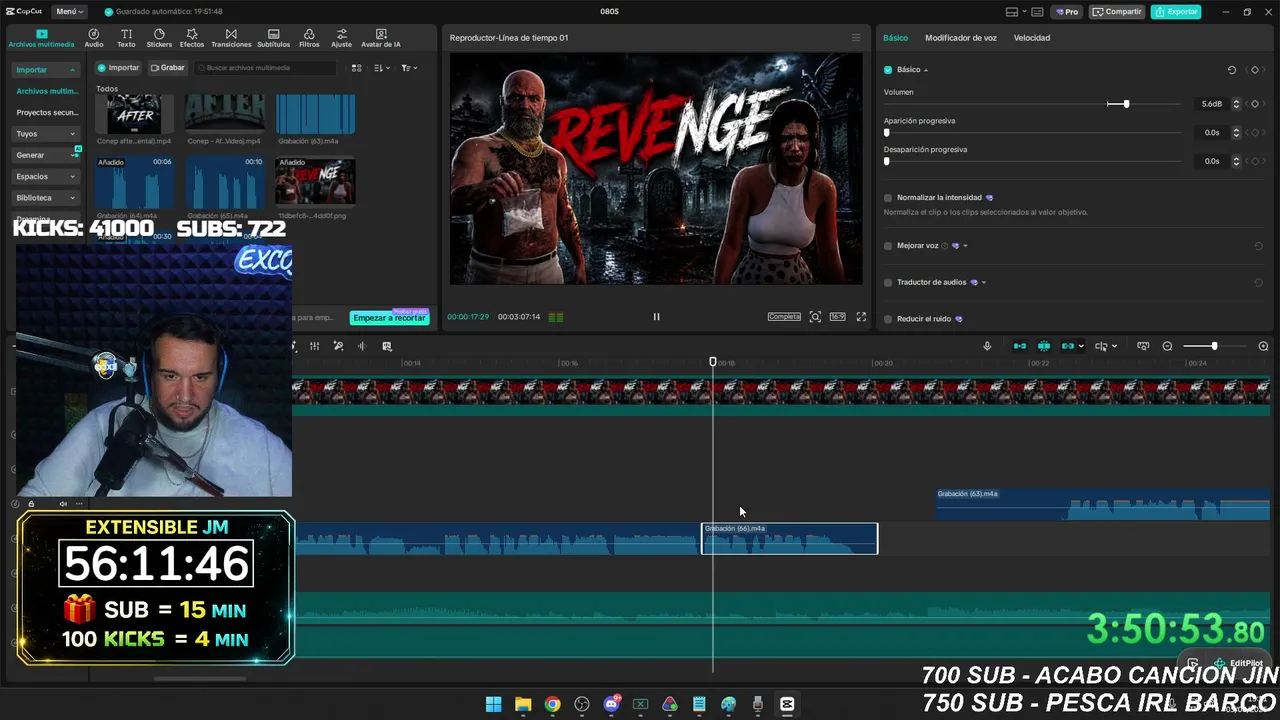1280x720 pixels.
Task: Reset the Básico audio settings
Action: point(1232,70)
